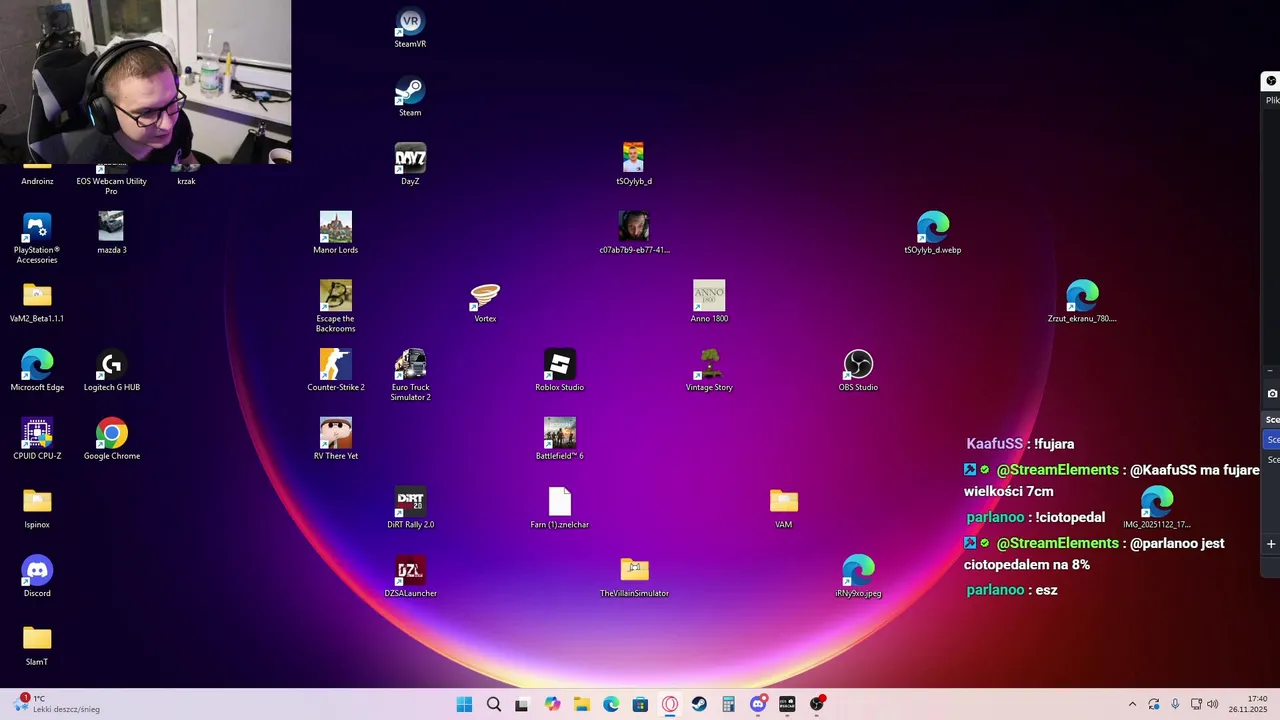Select the CPUID CPU-Z shortcut
Image resolution: width=1280 pixels, height=720 pixels.
[x=37, y=440]
